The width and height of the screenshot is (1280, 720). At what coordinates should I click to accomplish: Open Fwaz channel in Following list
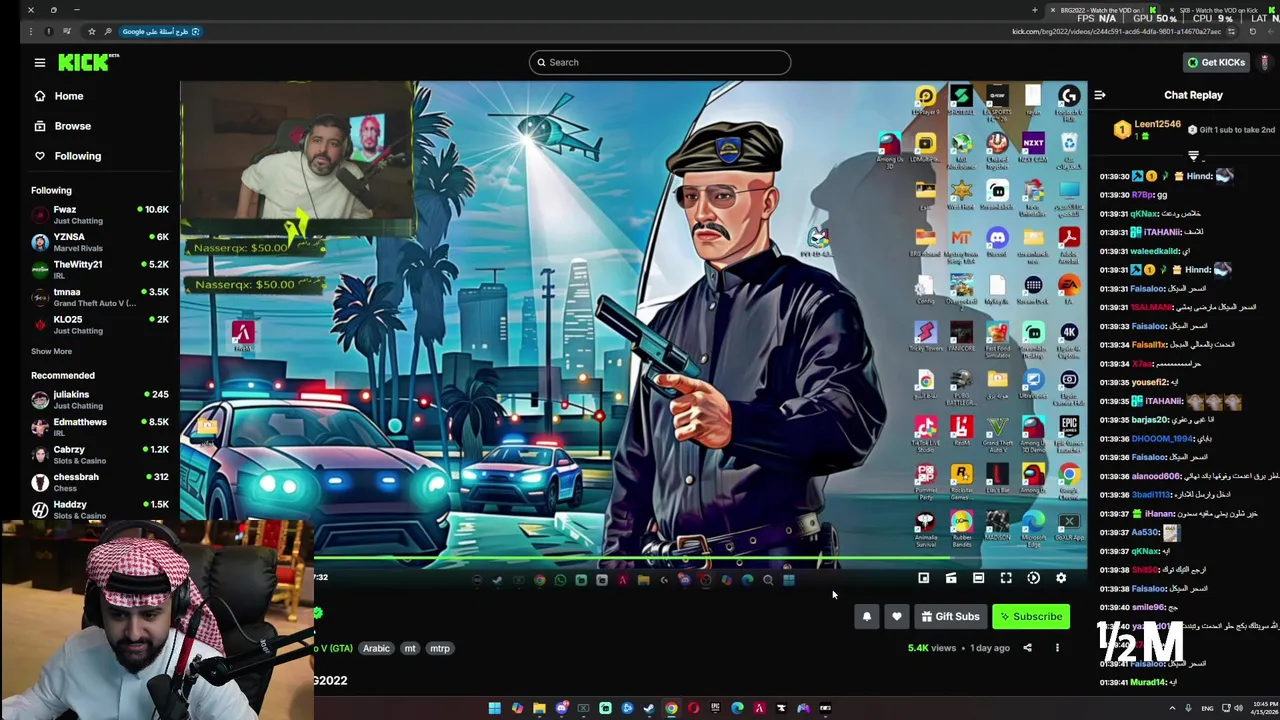point(100,215)
